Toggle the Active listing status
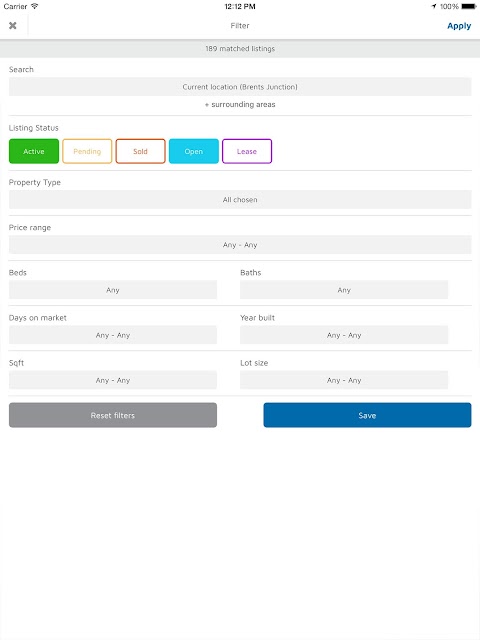480x640 pixels. pos(34,151)
